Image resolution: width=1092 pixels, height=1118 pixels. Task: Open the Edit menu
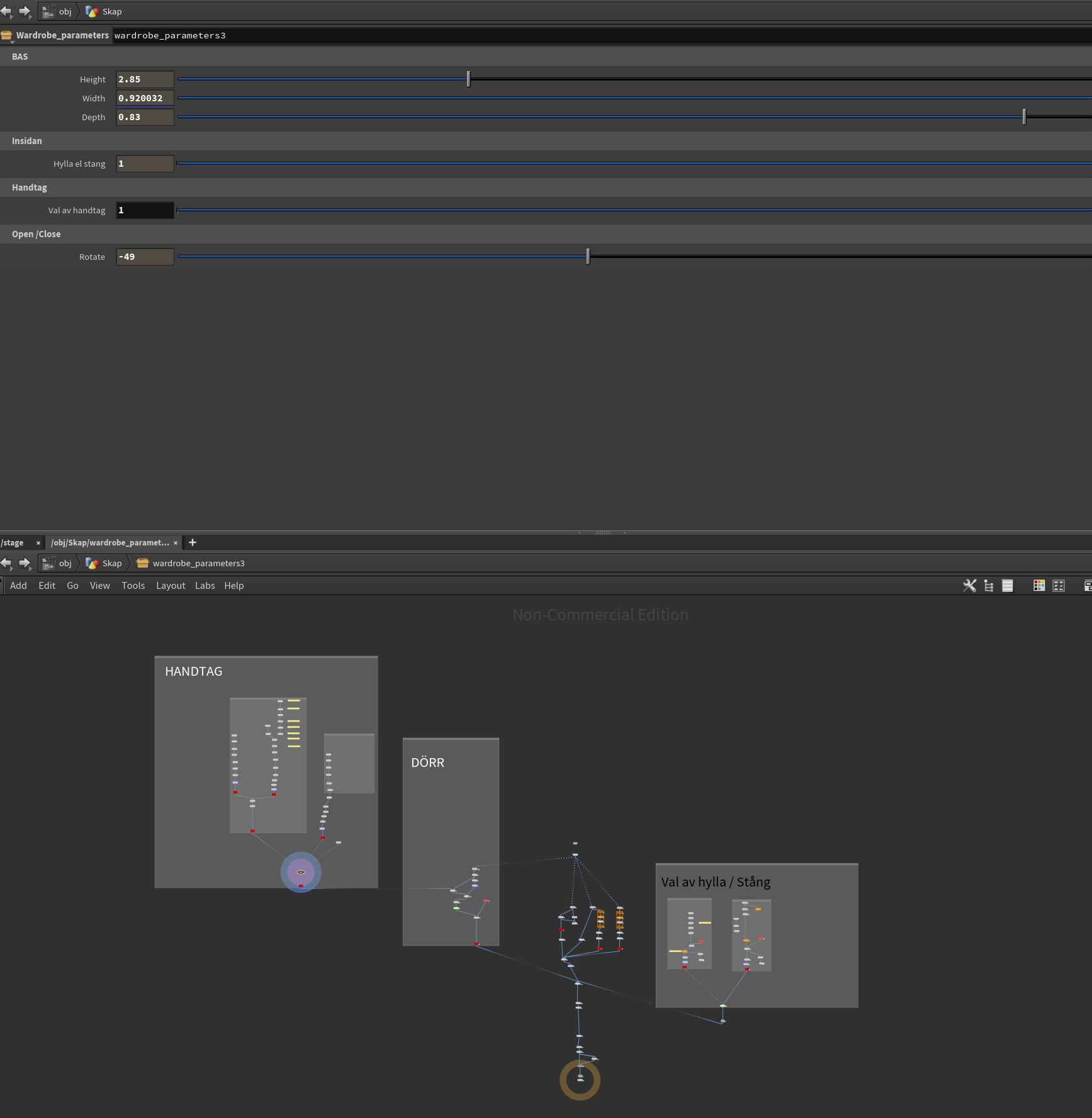click(x=47, y=586)
